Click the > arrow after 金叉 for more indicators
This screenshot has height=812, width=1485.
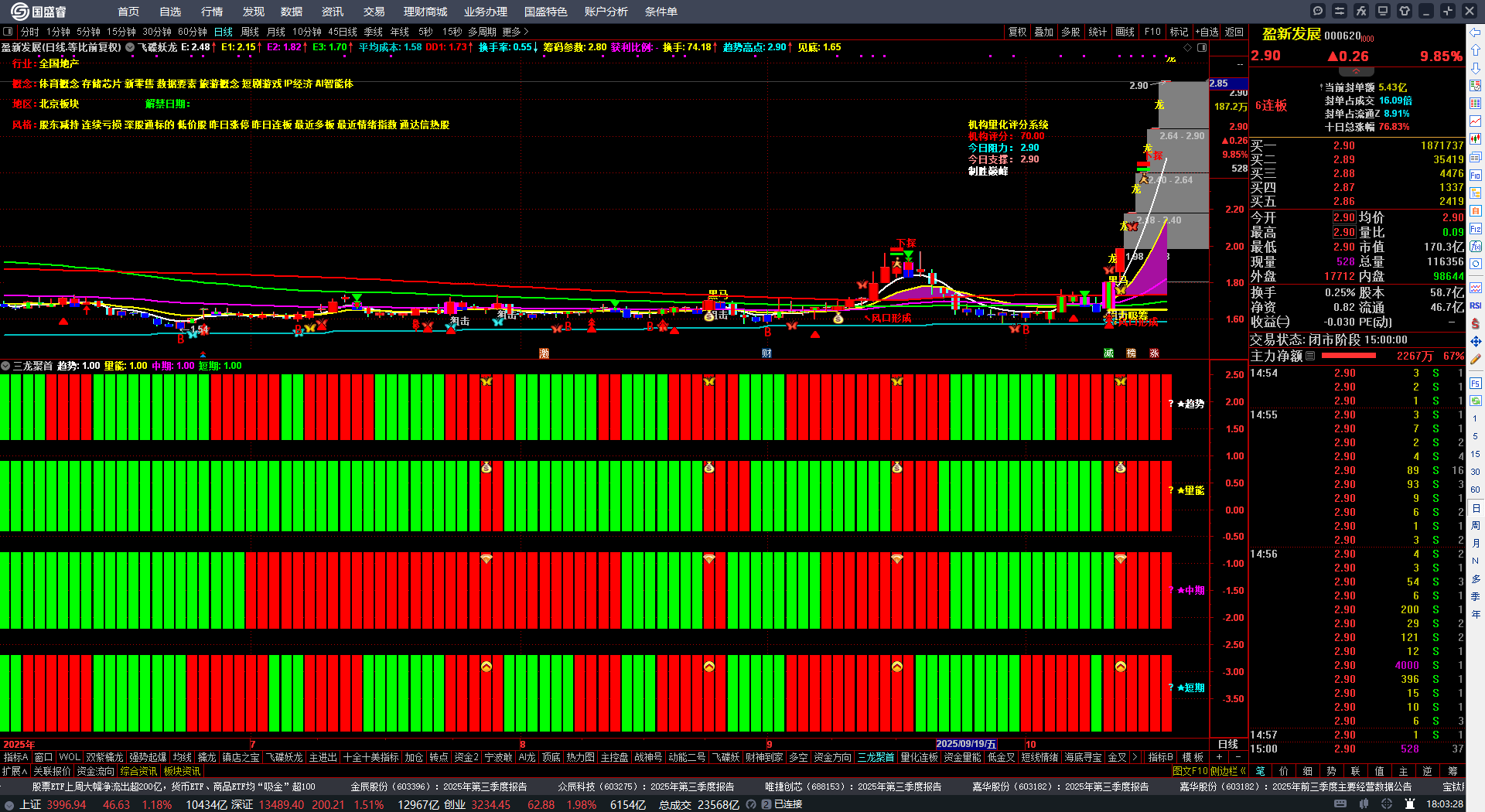coord(1135,757)
